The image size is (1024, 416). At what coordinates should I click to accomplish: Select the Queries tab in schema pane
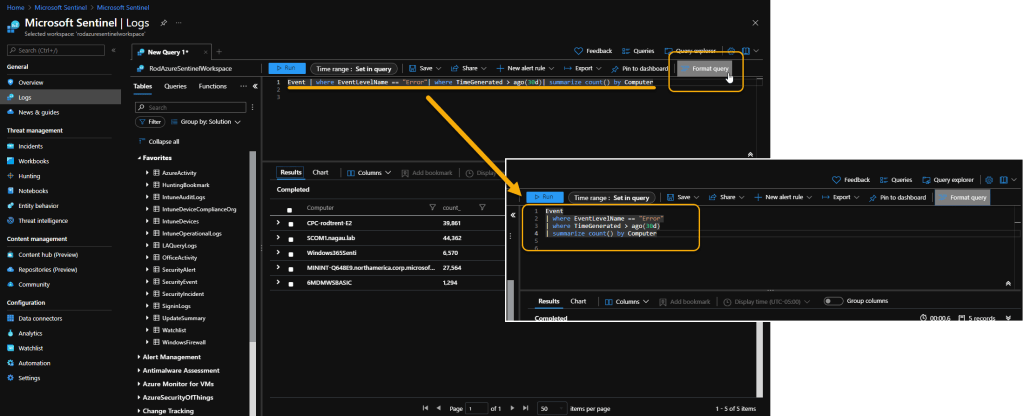tap(175, 86)
